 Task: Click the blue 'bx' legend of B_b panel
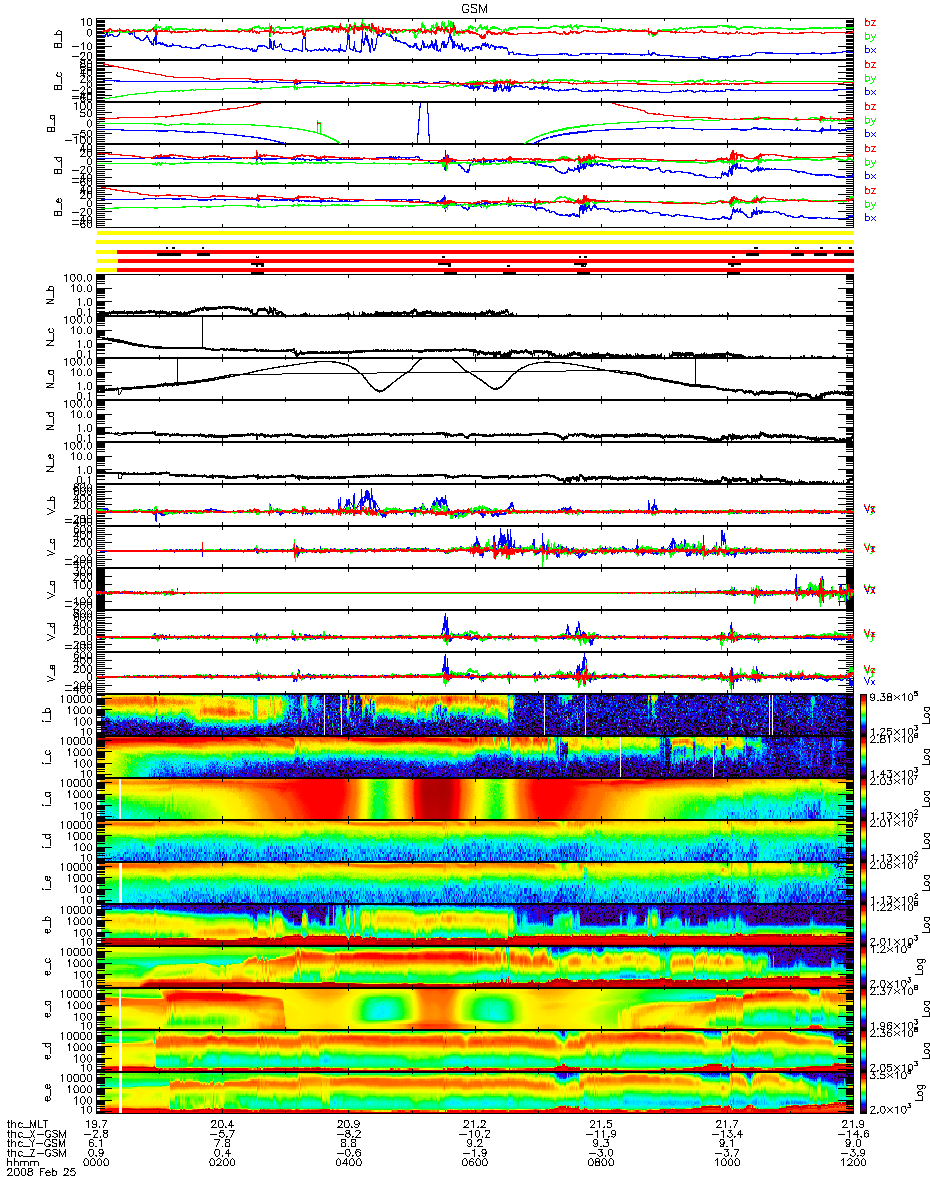(x=870, y=49)
